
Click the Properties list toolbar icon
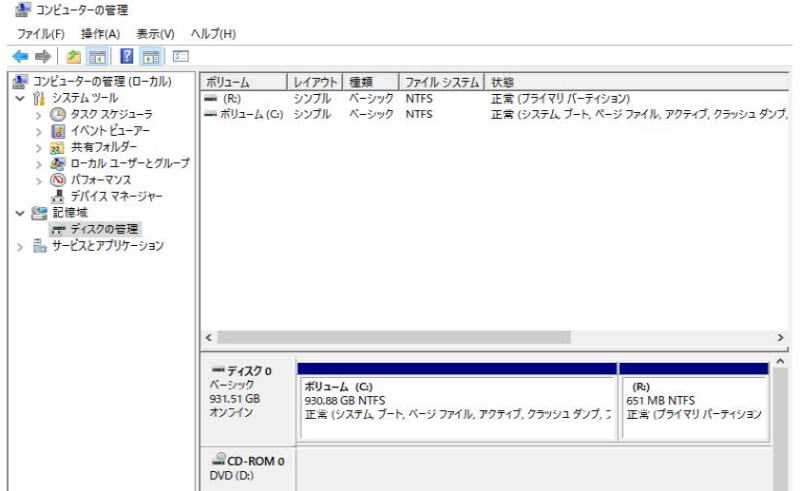181,57
